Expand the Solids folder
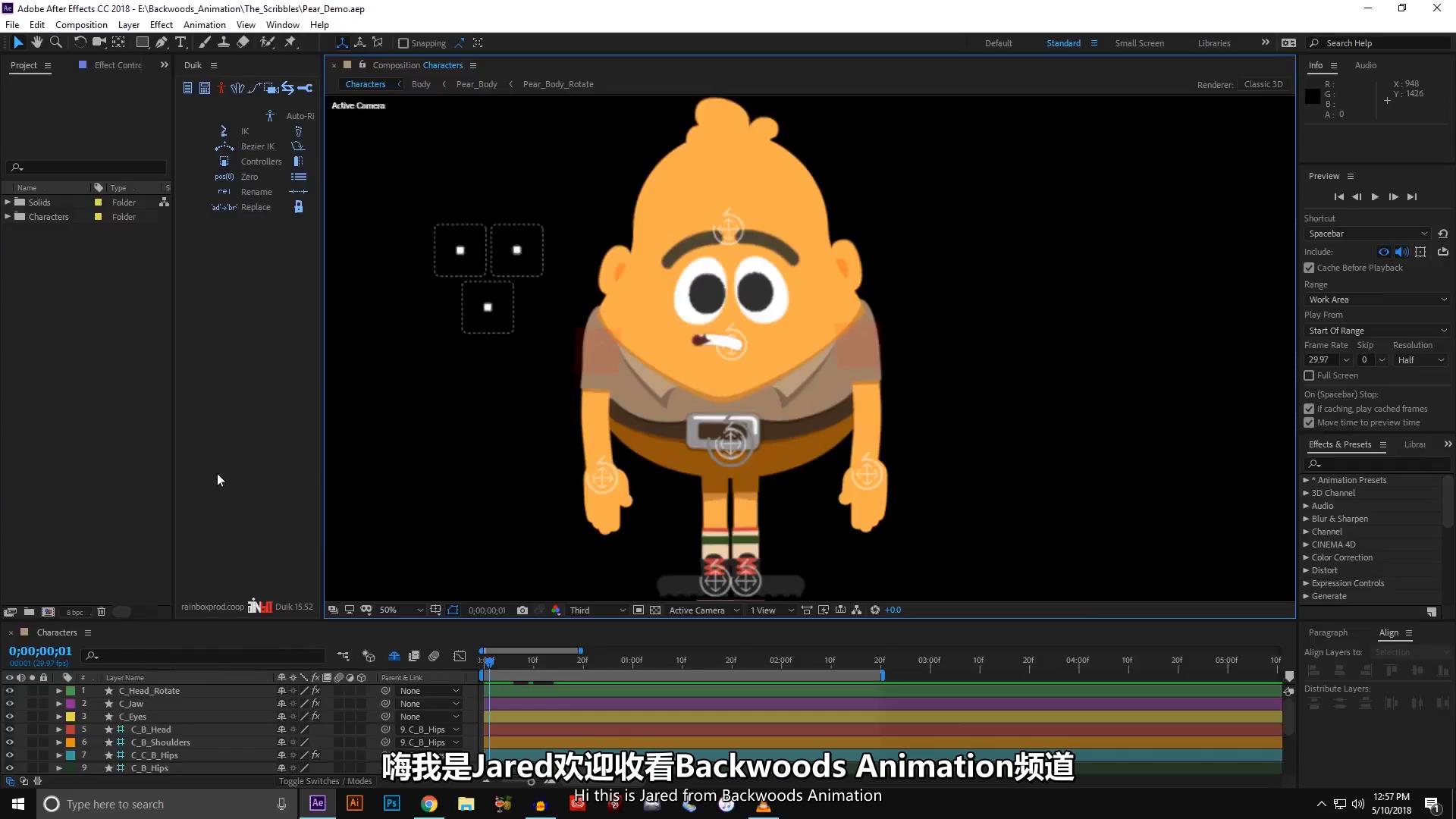 (x=8, y=202)
